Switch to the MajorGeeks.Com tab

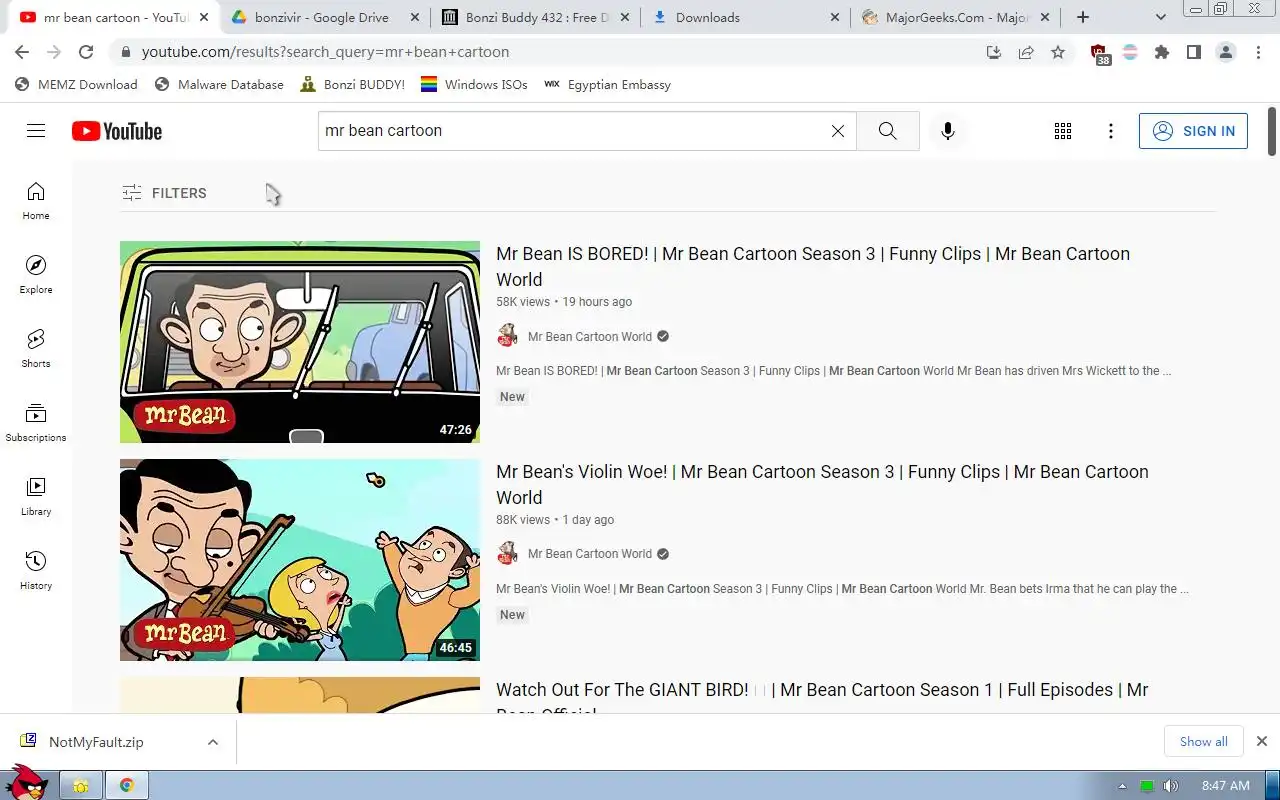(955, 17)
